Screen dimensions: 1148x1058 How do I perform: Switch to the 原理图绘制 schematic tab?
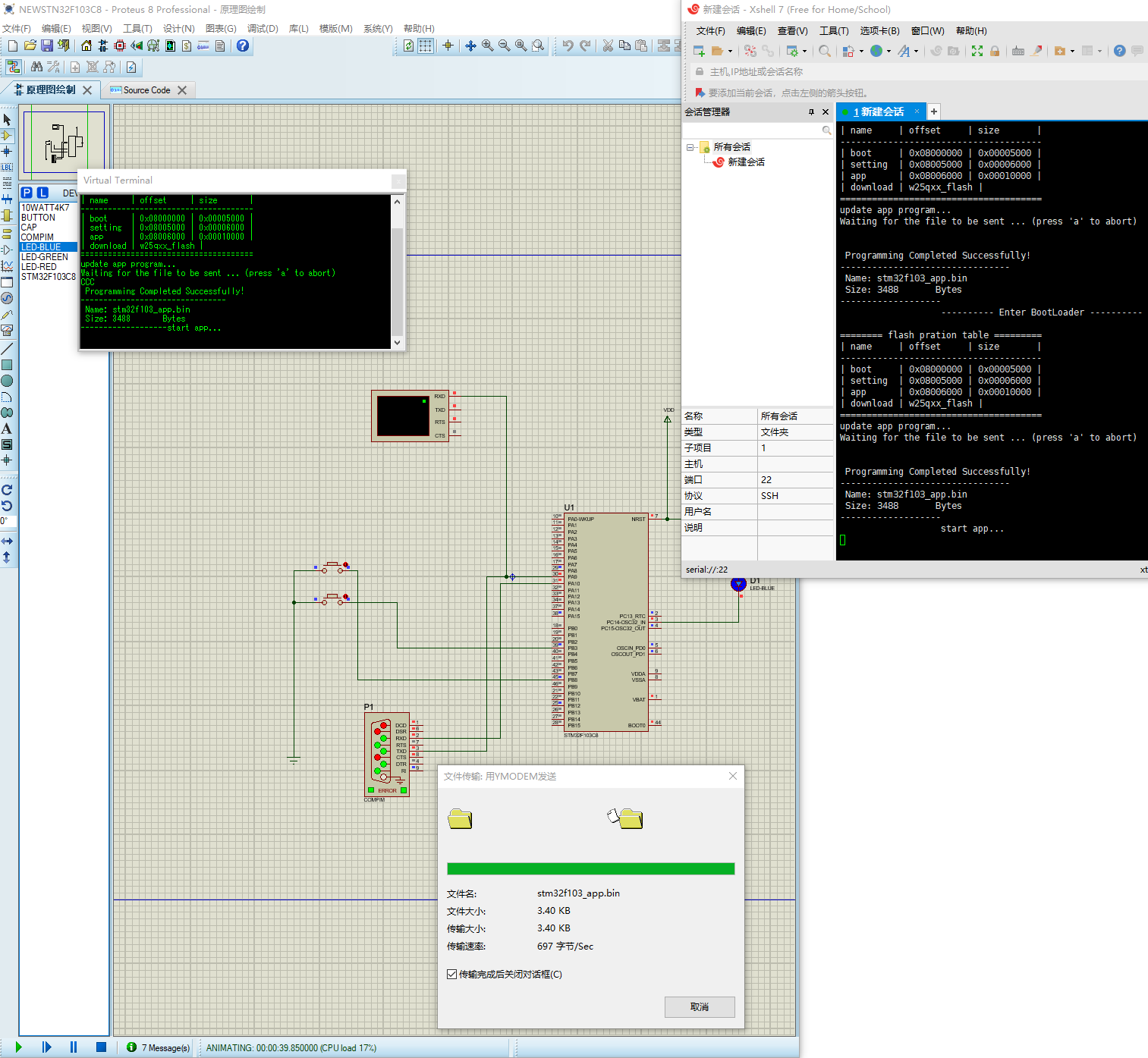(x=51, y=89)
